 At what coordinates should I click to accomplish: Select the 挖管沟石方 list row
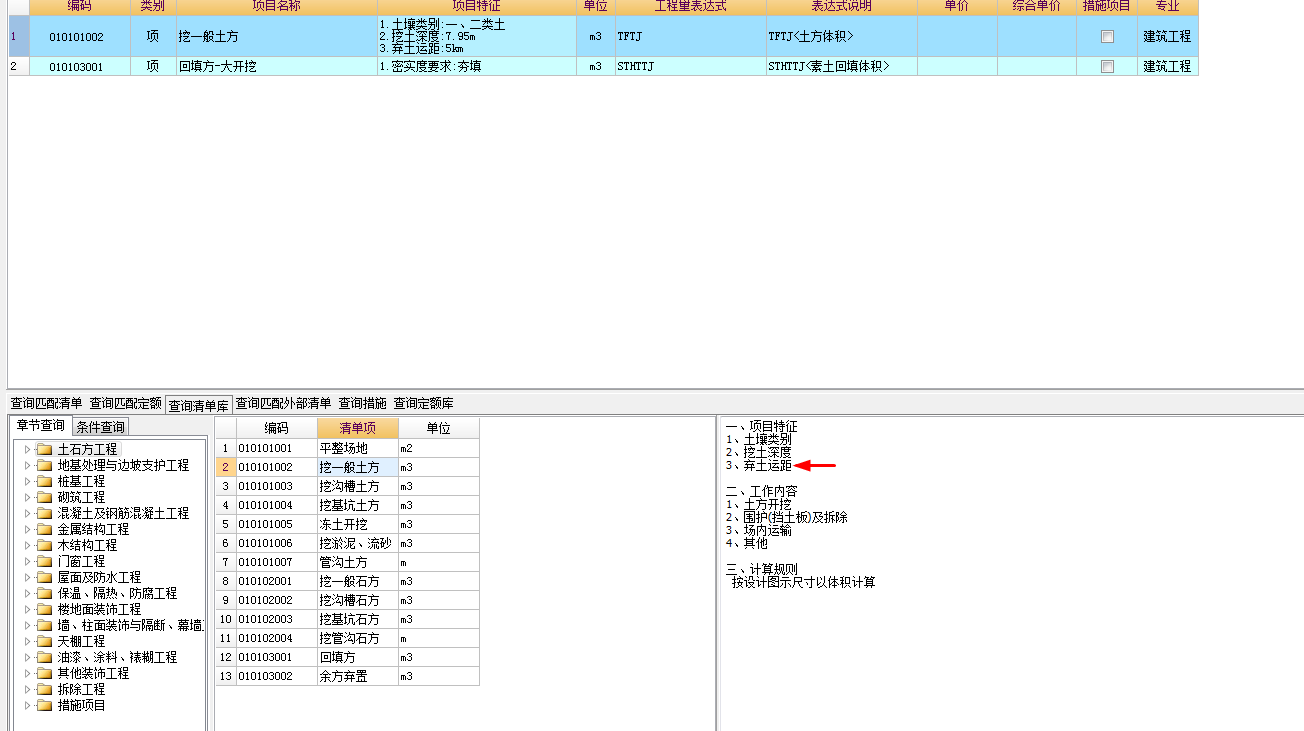[x=348, y=638]
